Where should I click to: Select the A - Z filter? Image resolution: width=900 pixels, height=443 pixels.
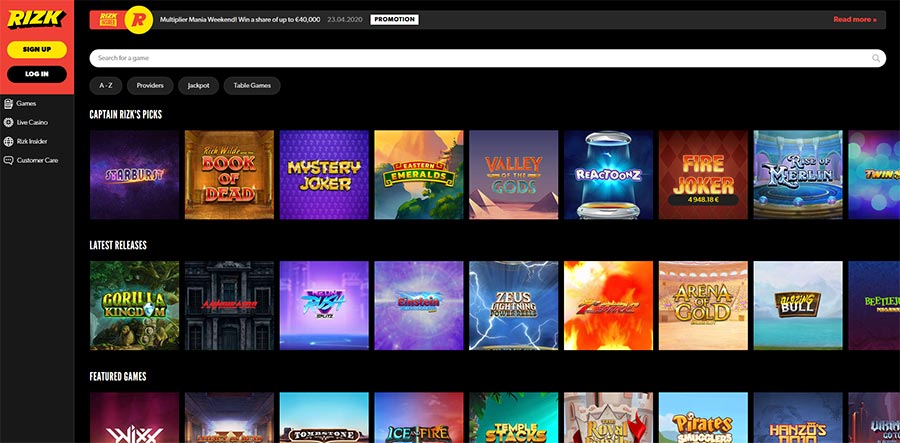pos(106,86)
